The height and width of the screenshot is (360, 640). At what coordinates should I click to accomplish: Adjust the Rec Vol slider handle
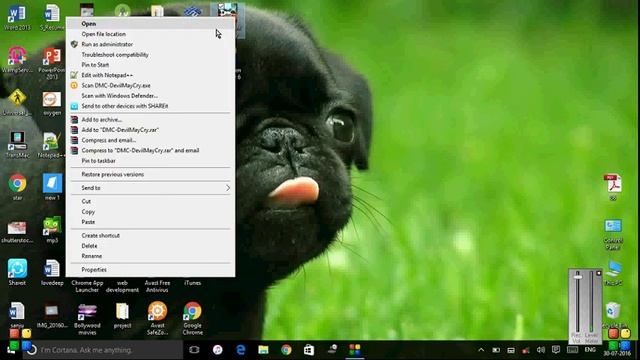coord(578,277)
